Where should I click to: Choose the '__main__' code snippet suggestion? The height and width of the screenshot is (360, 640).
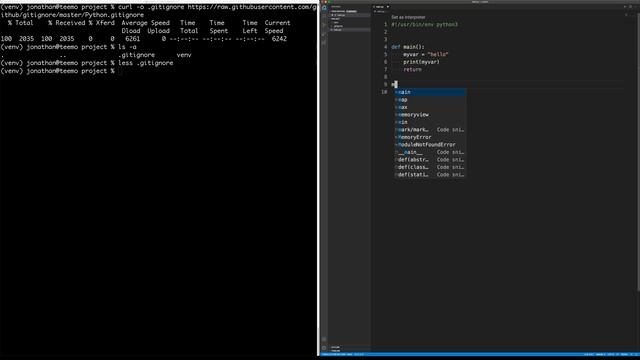pyautogui.click(x=430, y=152)
